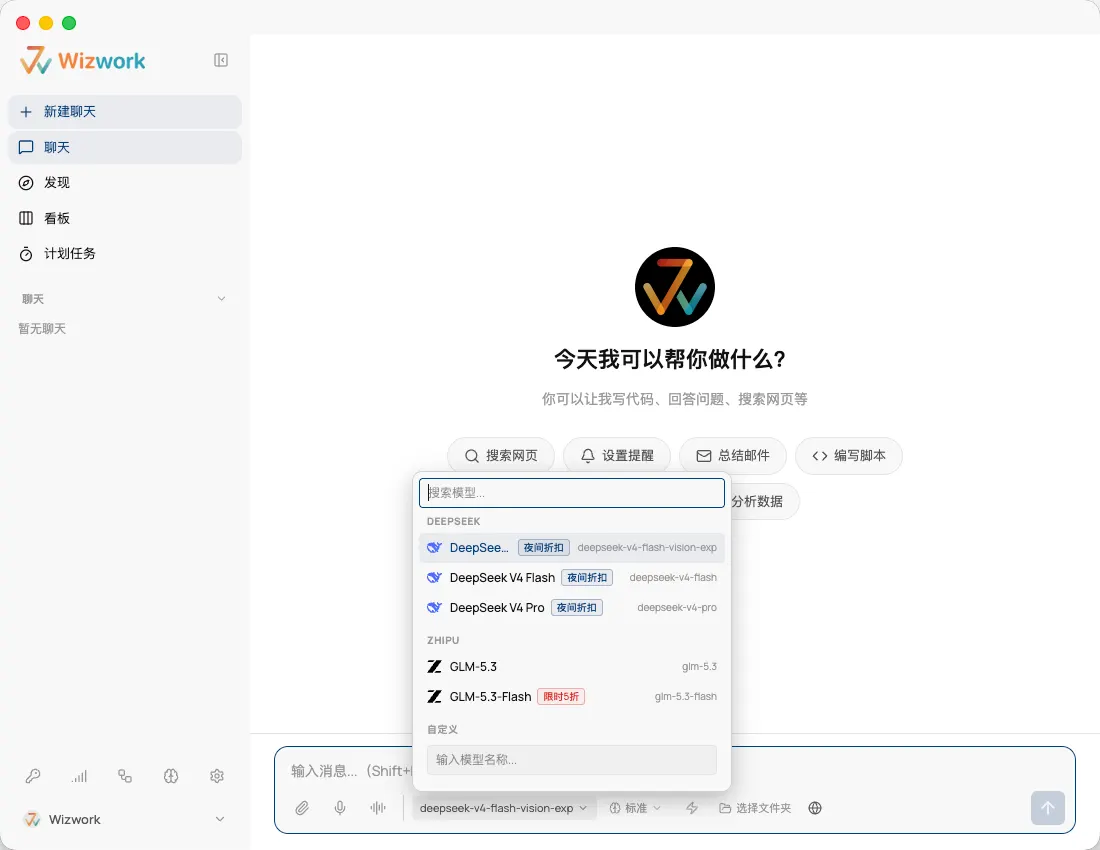The width and height of the screenshot is (1100, 850).
Task: Click the bell icon in 设置提醒 chip
Action: [588, 456]
